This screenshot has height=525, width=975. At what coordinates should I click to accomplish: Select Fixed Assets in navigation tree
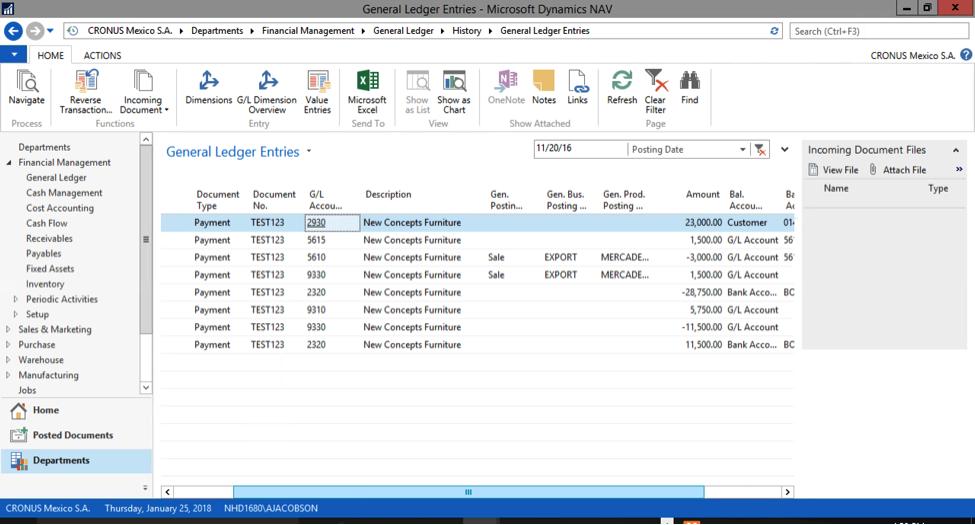50,269
